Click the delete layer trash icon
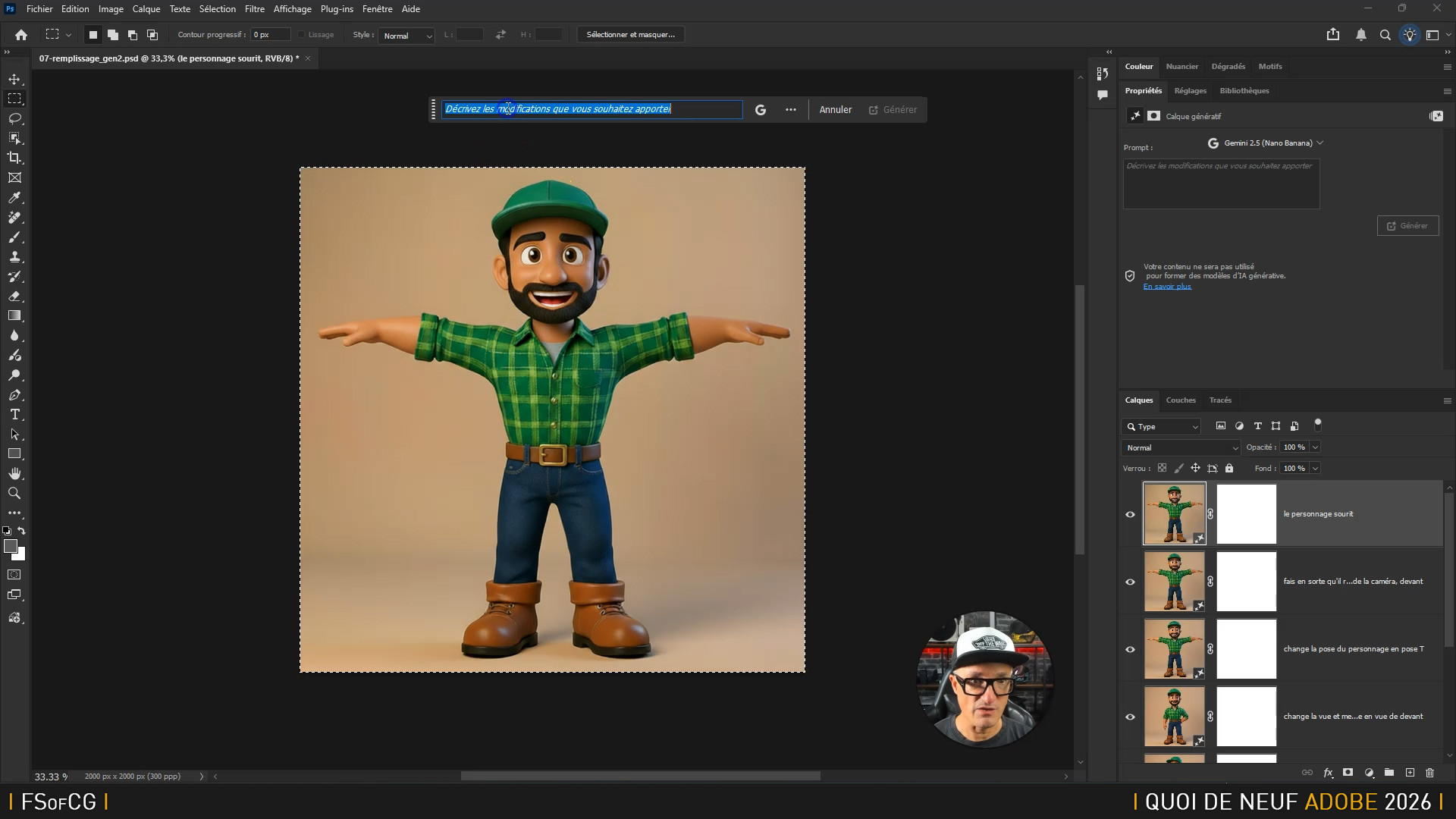Image resolution: width=1456 pixels, height=819 pixels. (1430, 773)
